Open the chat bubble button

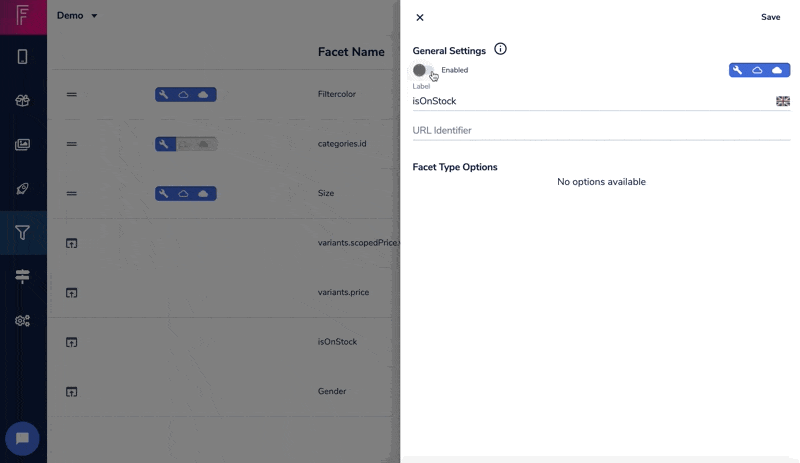(22, 438)
